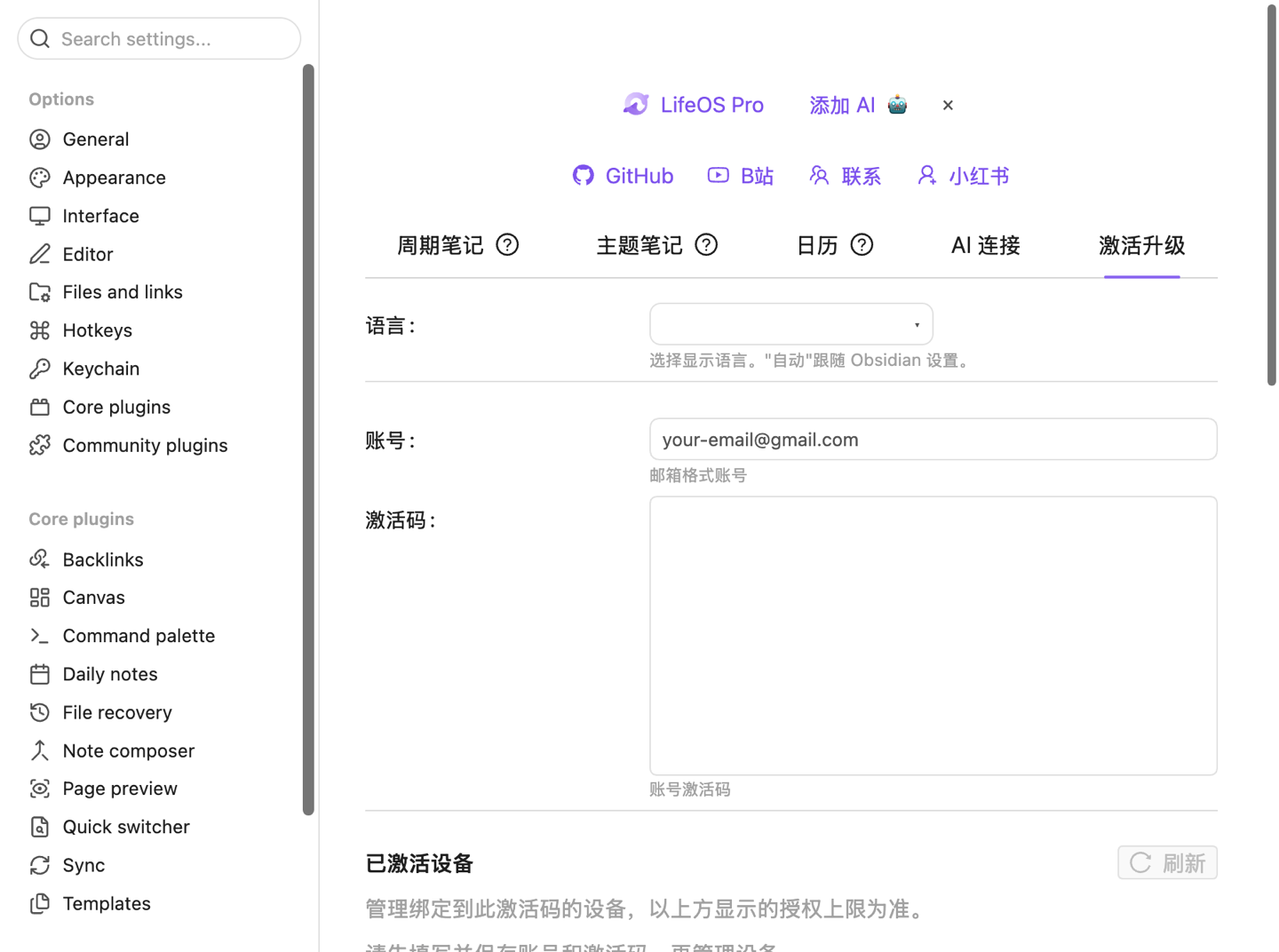This screenshot has width=1279, height=952.
Task: Click the File recovery clock icon
Action: [x=40, y=712]
